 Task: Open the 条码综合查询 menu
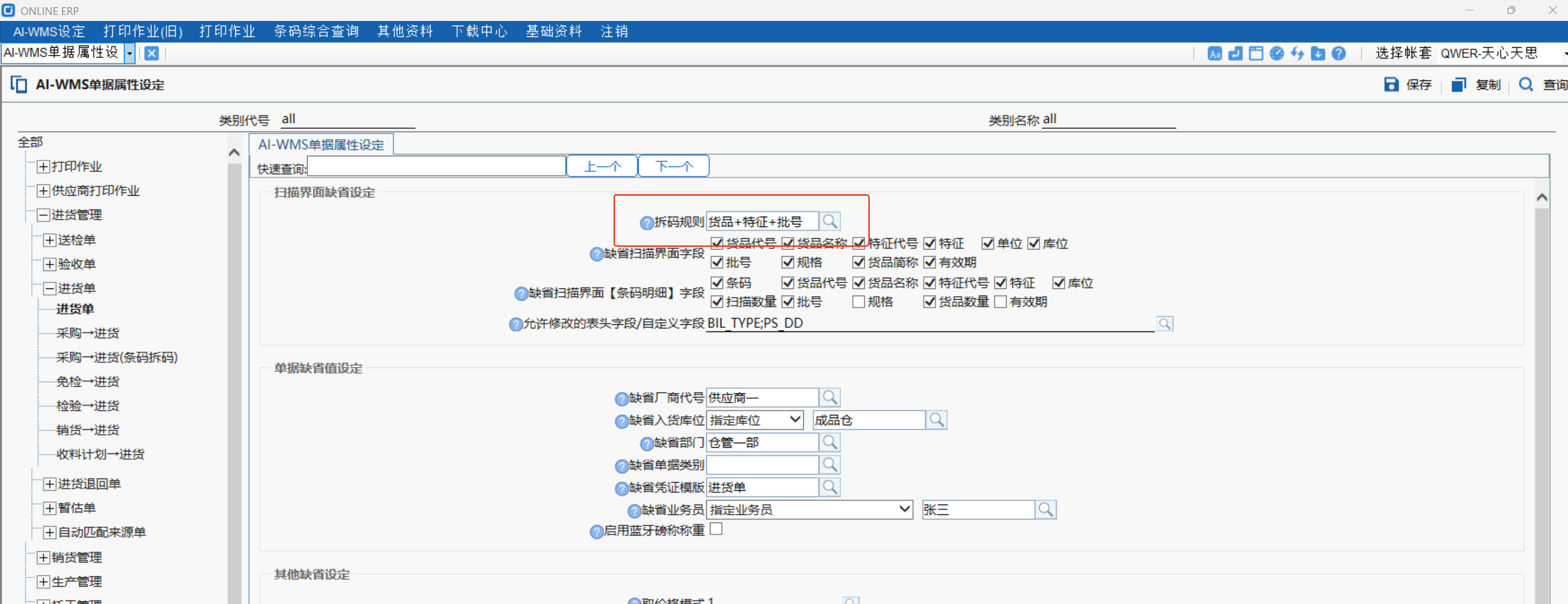[x=316, y=31]
